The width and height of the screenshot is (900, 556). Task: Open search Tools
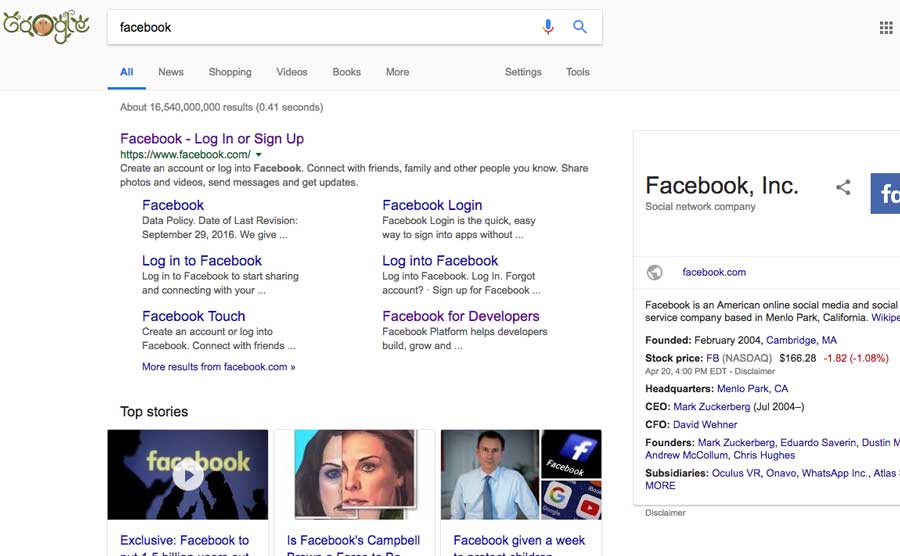coord(577,72)
